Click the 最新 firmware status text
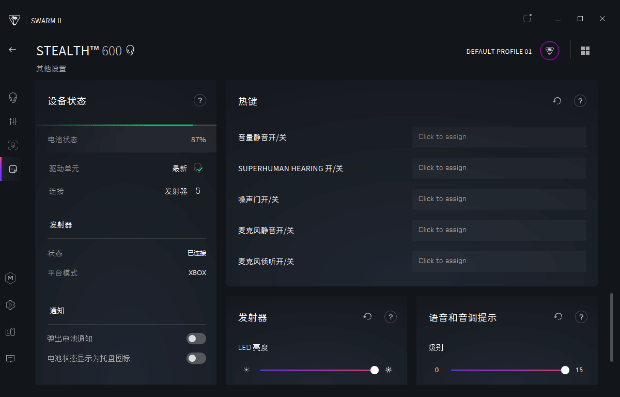The height and width of the screenshot is (397, 620). (x=180, y=168)
